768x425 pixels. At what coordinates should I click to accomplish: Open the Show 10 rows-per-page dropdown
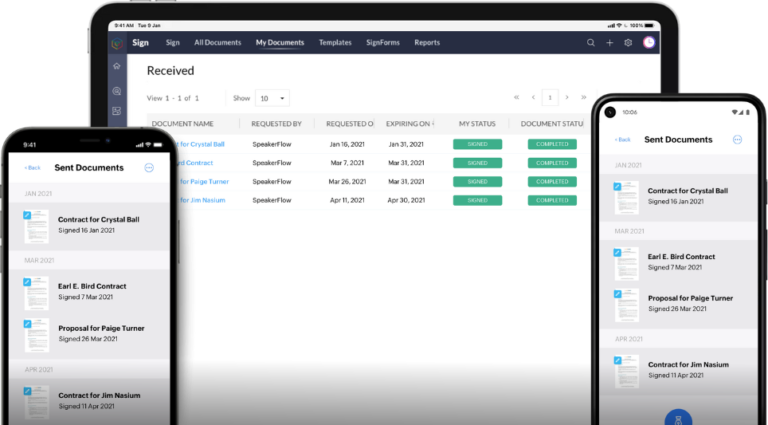pyautogui.click(x=272, y=98)
